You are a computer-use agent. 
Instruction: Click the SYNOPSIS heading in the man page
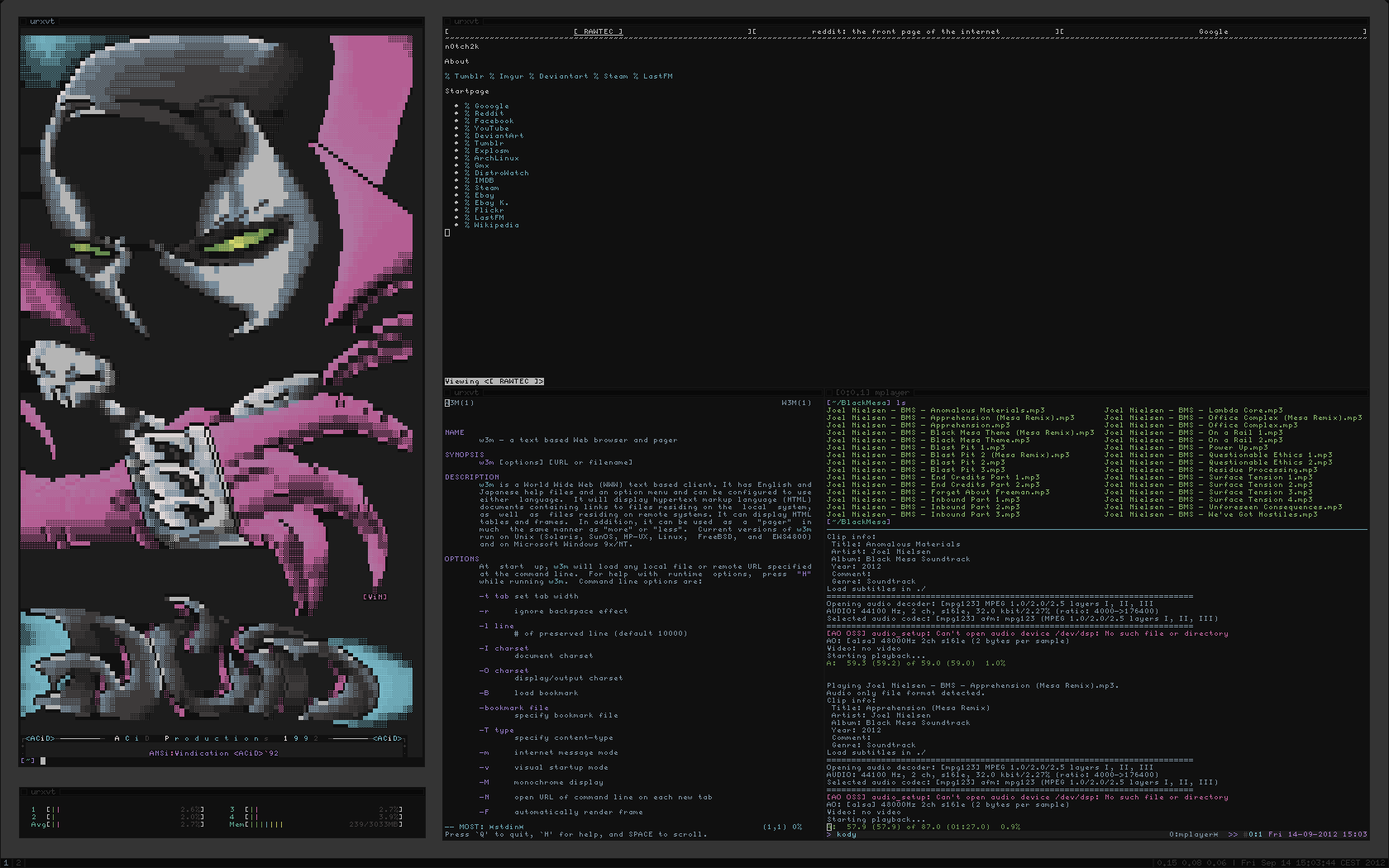pos(464,455)
